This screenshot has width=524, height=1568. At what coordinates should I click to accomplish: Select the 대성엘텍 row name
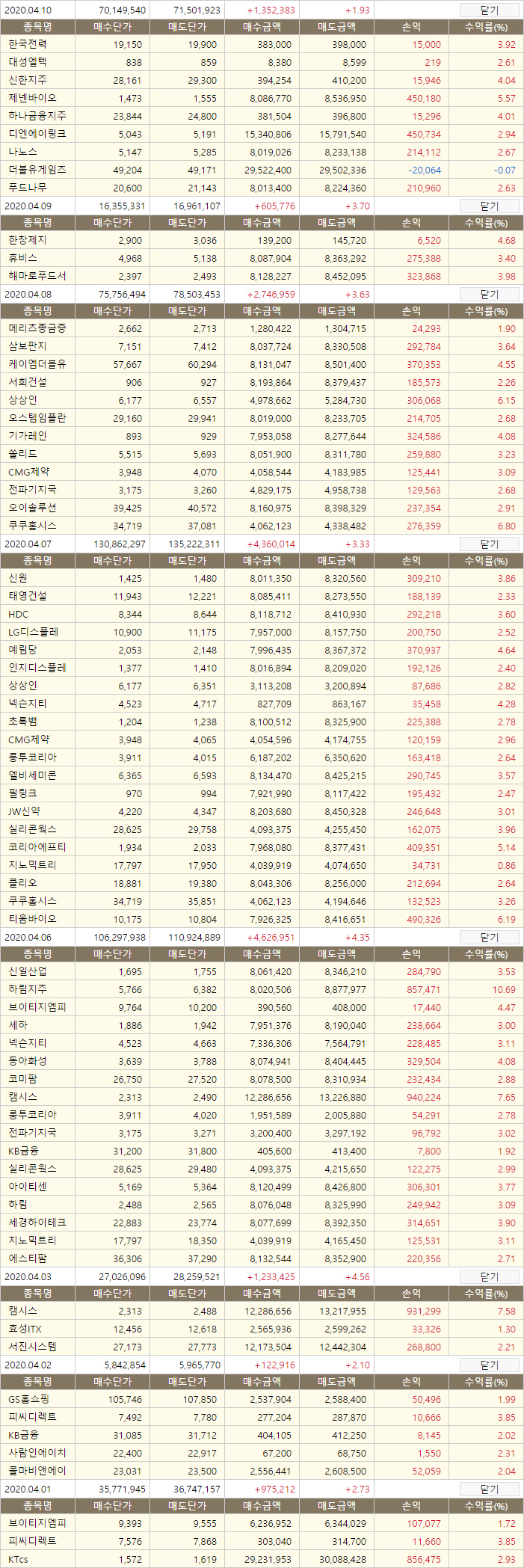coord(27,62)
